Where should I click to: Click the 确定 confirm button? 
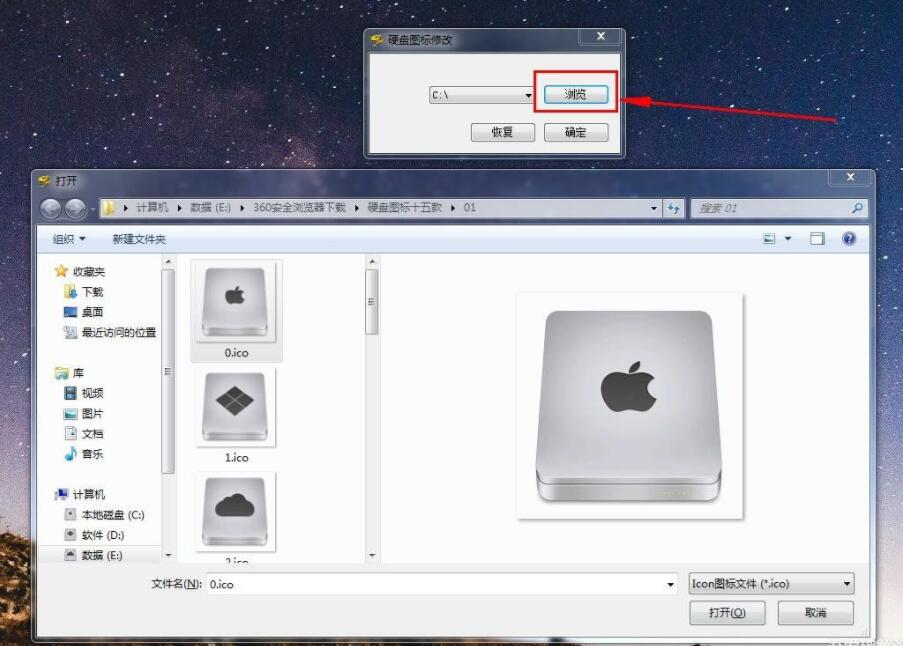tap(576, 132)
